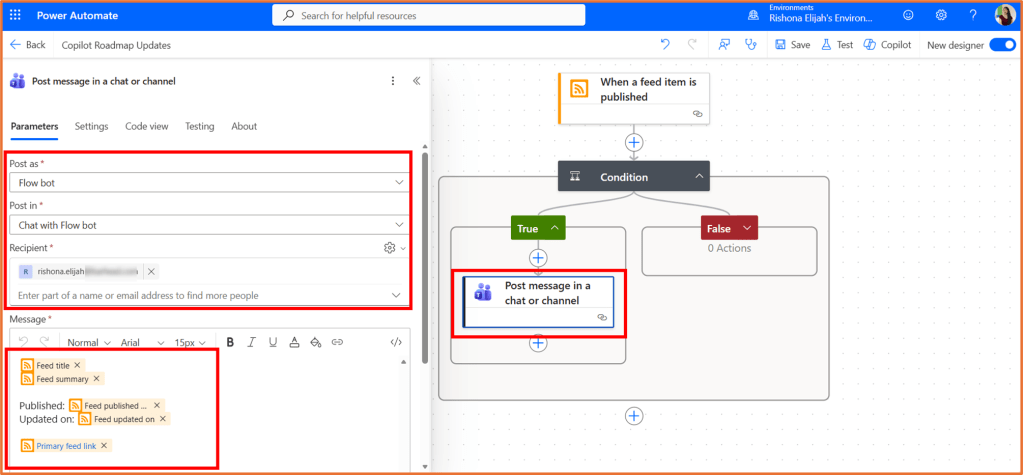Open the app launcher waffle icon
This screenshot has width=1023, height=475.
tap(15, 15)
